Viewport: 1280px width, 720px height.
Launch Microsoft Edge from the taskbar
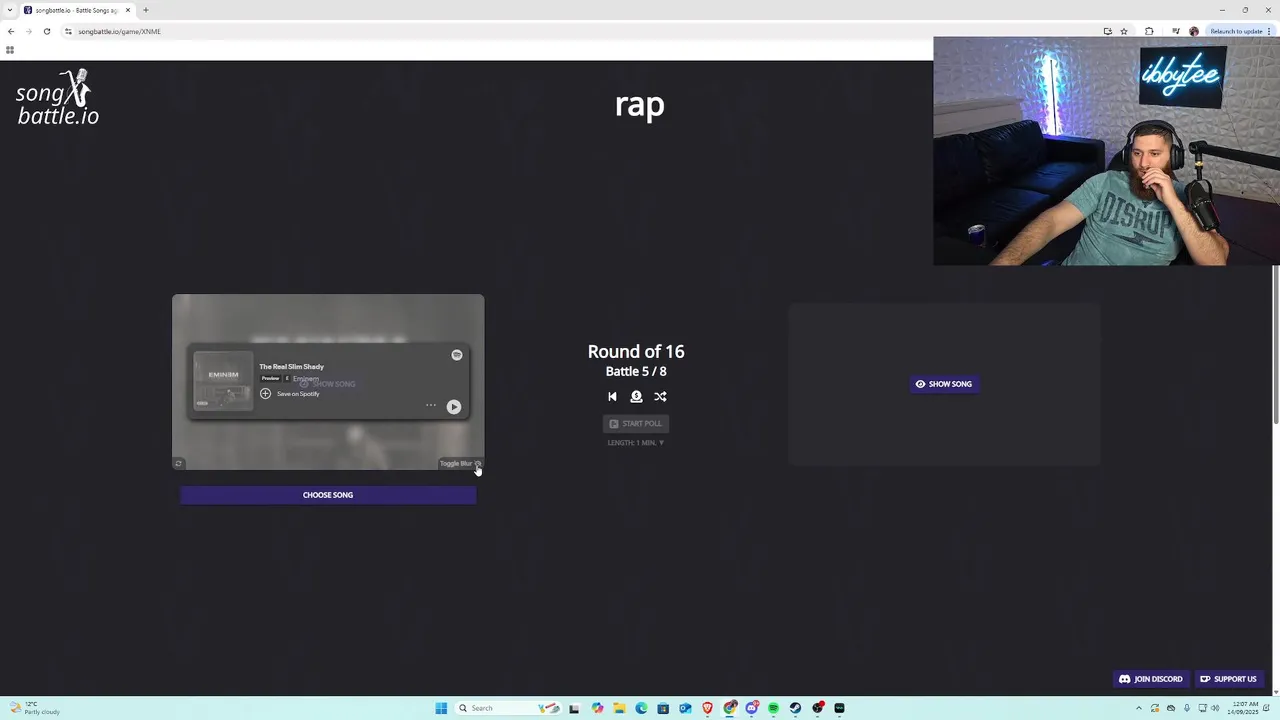coord(641,708)
